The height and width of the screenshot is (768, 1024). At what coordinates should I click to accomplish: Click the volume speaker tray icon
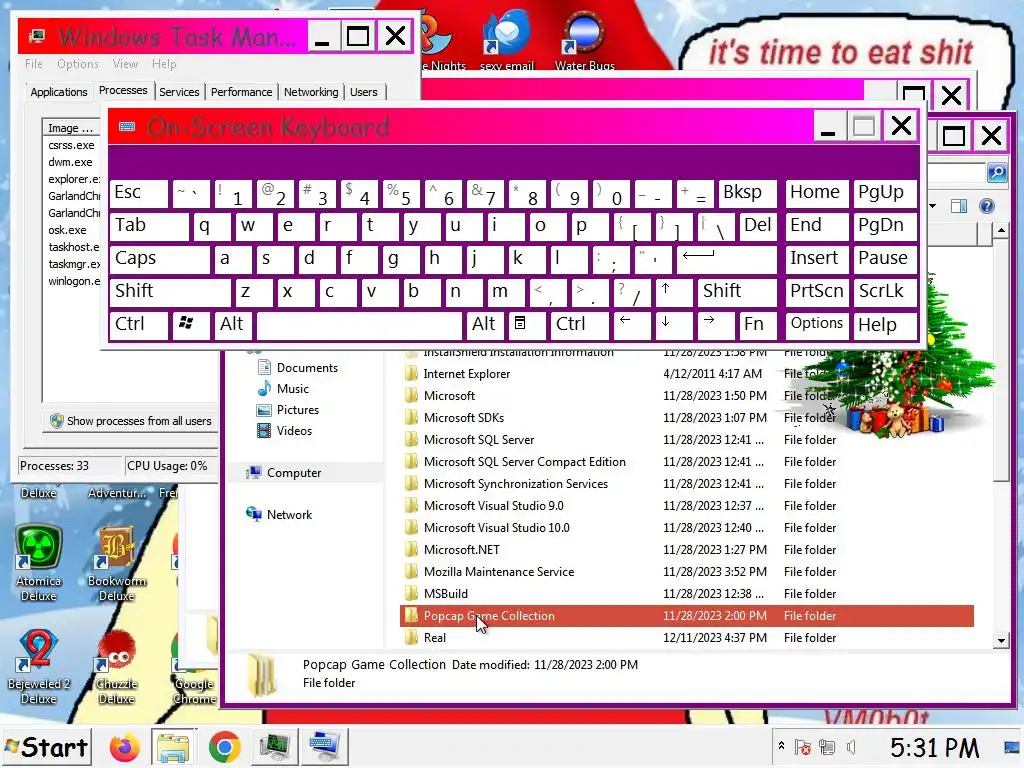(x=852, y=747)
